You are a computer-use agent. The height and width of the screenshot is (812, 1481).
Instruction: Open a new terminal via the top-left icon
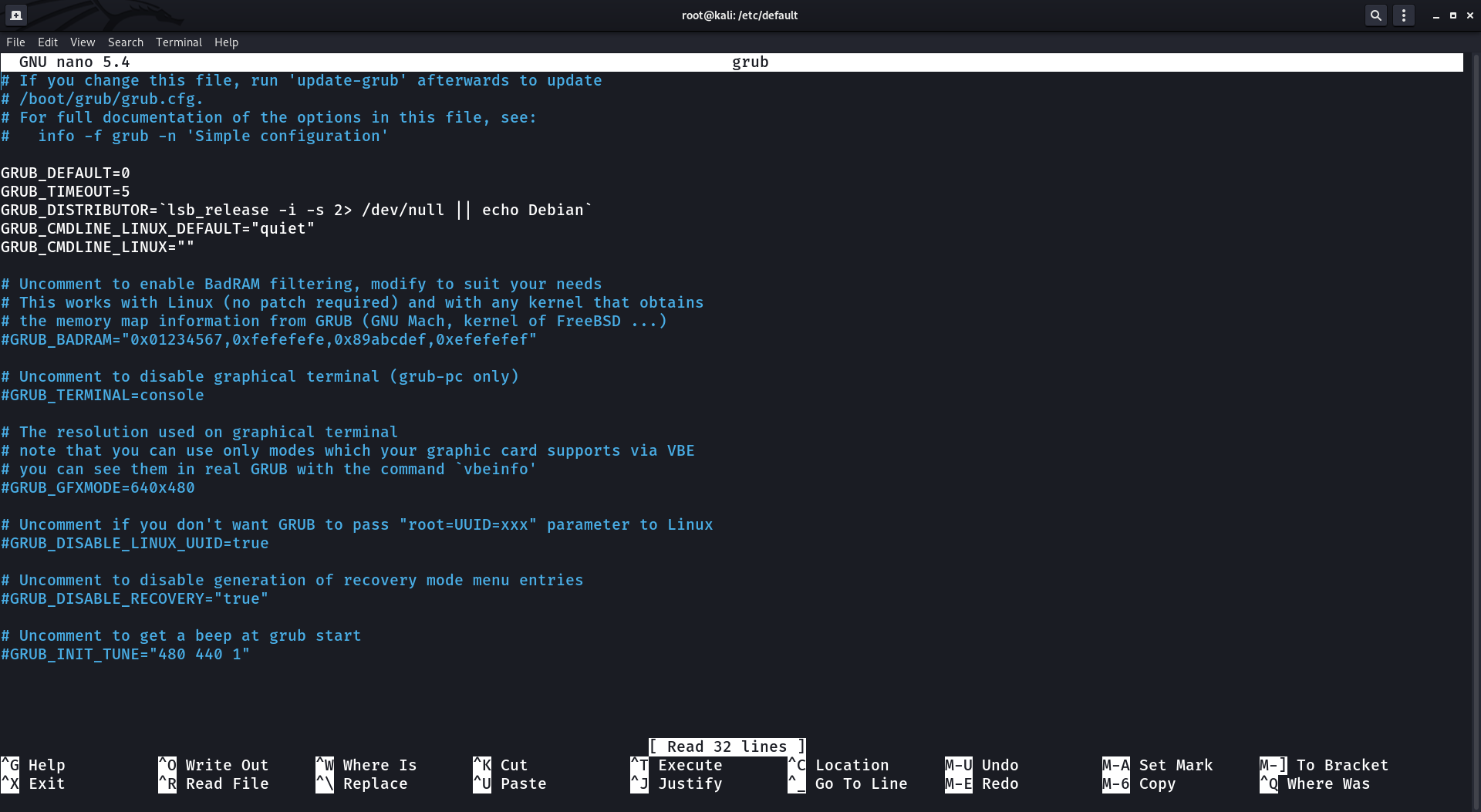point(17,14)
